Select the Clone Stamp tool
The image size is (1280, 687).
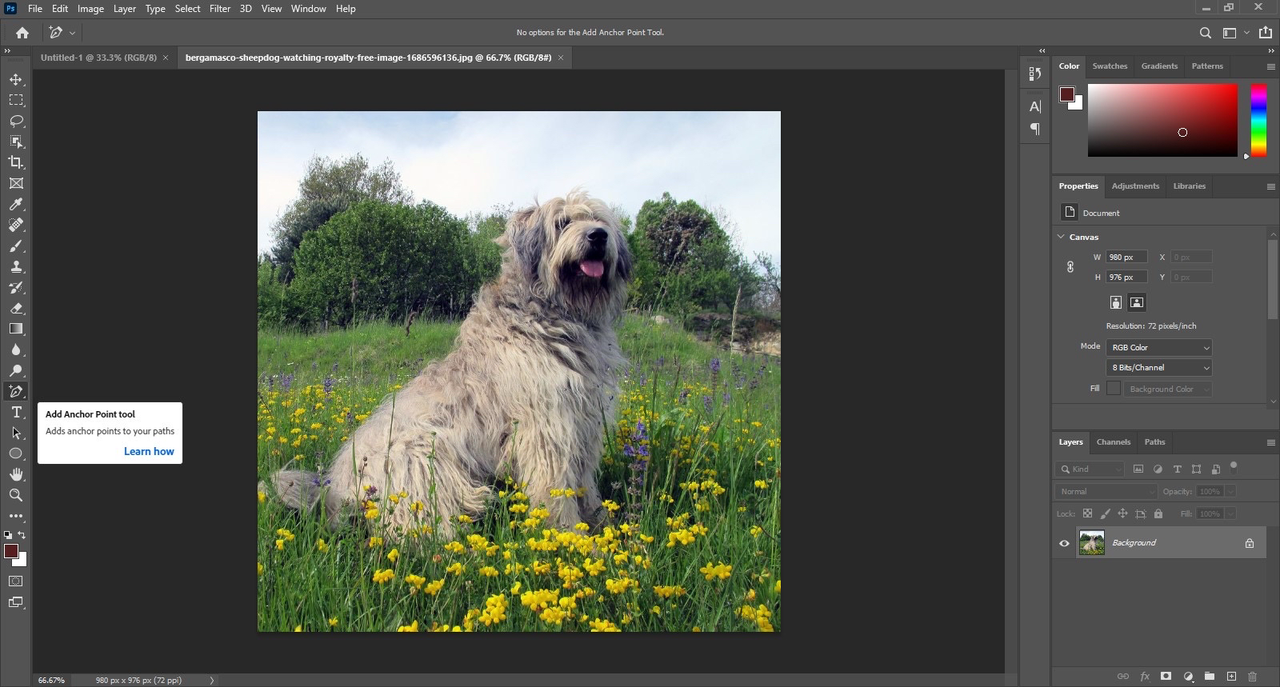click(x=16, y=267)
